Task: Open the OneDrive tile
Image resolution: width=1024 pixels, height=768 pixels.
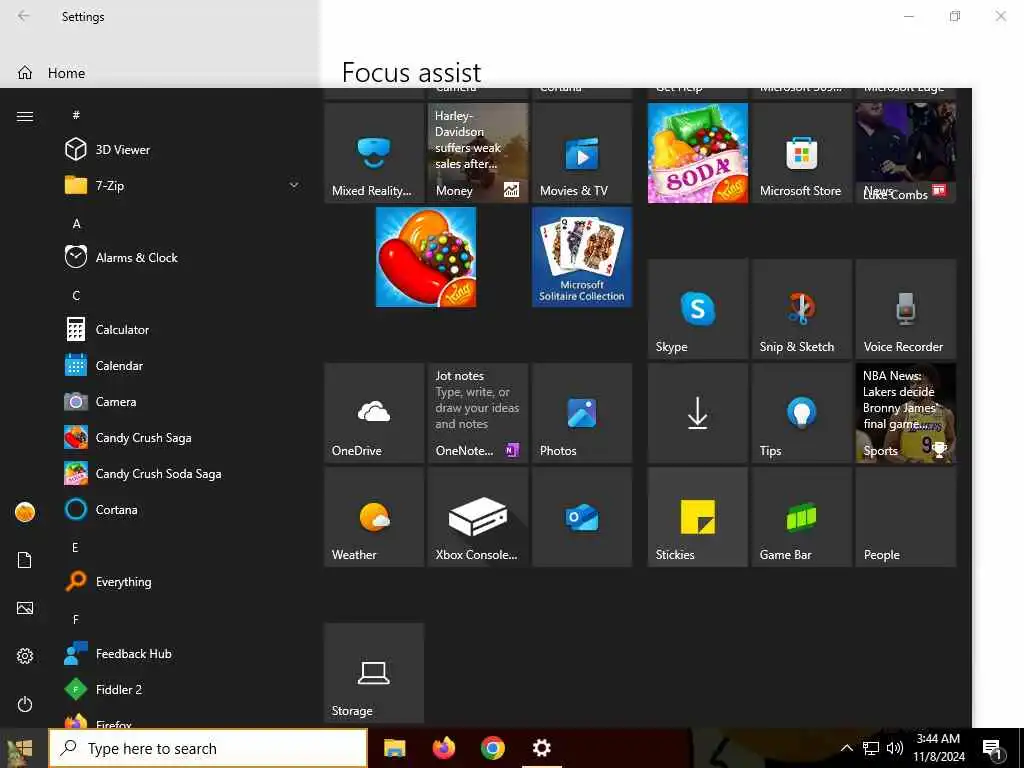Action: pyautogui.click(x=374, y=413)
